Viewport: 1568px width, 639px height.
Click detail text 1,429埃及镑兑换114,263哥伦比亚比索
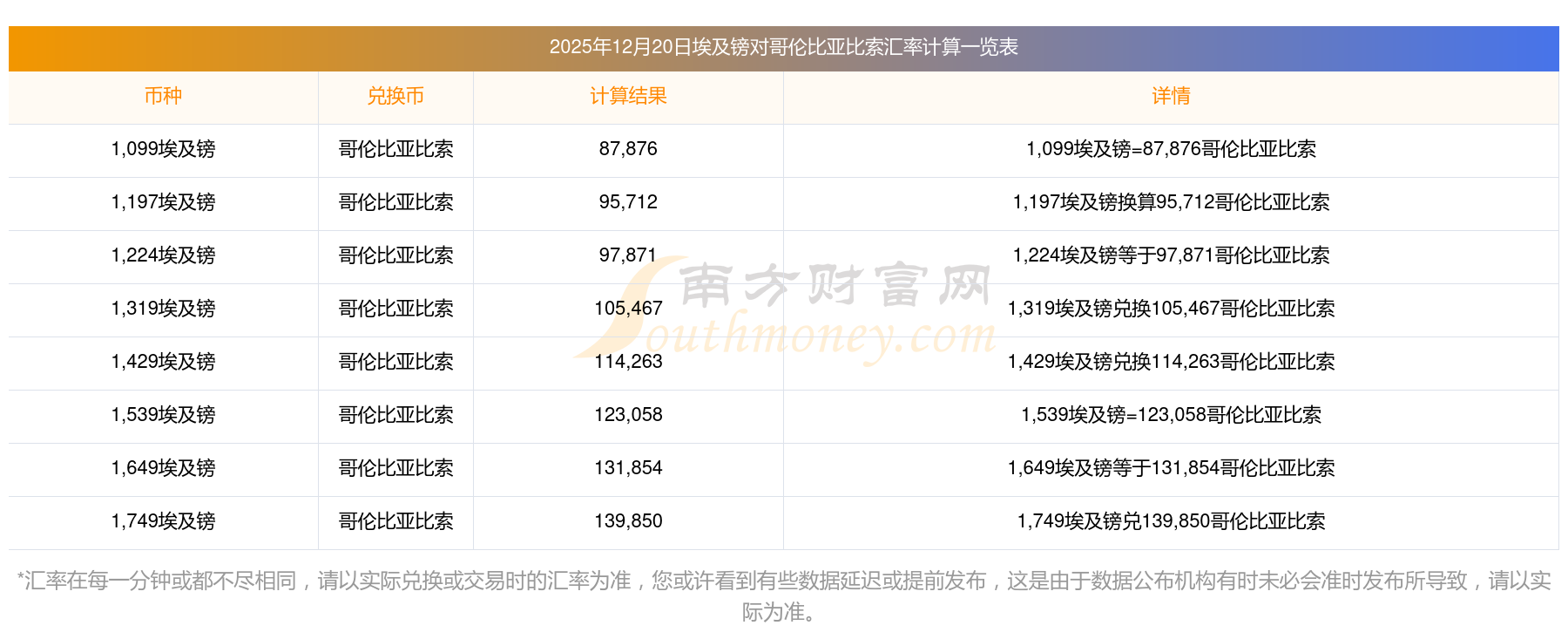coord(1171,362)
